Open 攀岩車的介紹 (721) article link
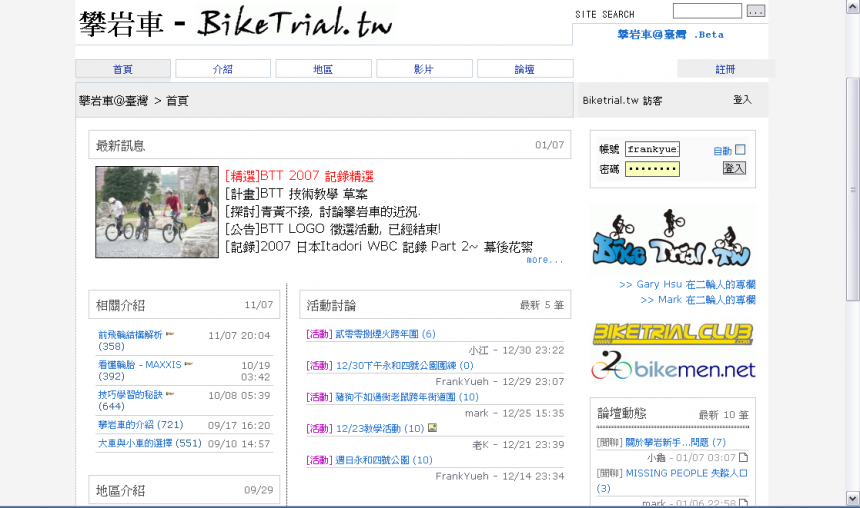860x508 pixels. 140,425
